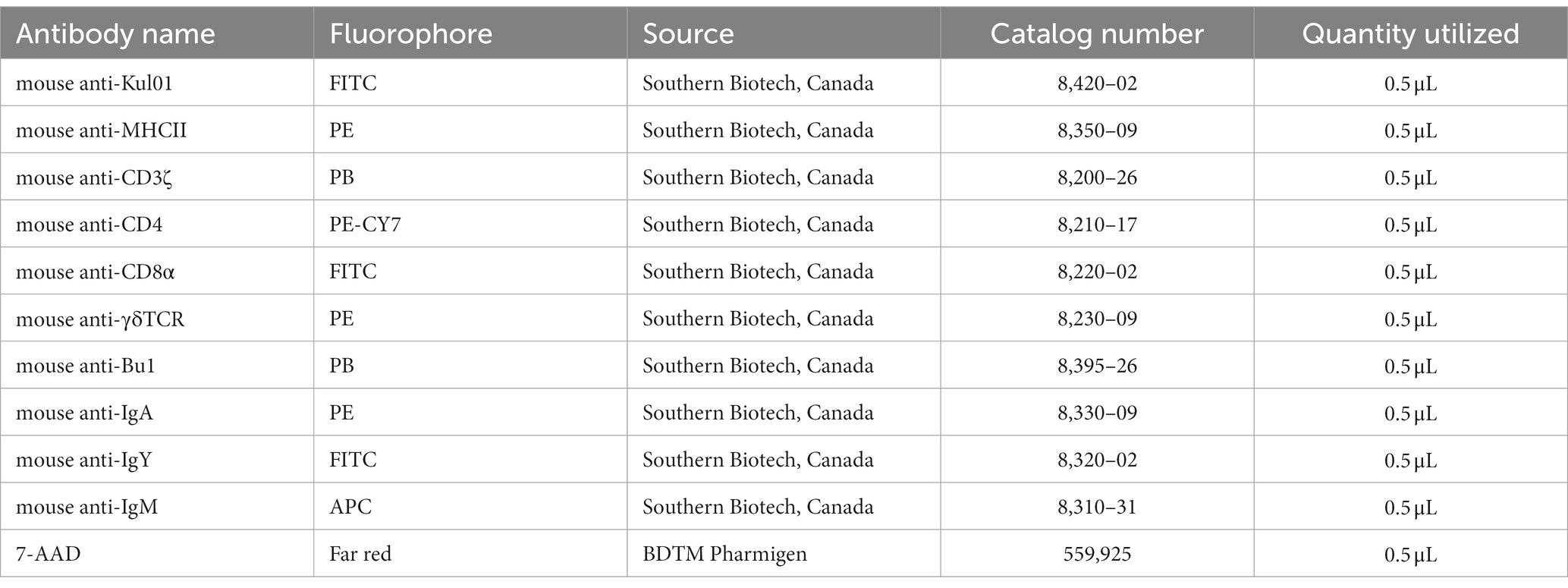1568x588 pixels.
Task: Click catalog number 559,925
Action: point(1097,554)
